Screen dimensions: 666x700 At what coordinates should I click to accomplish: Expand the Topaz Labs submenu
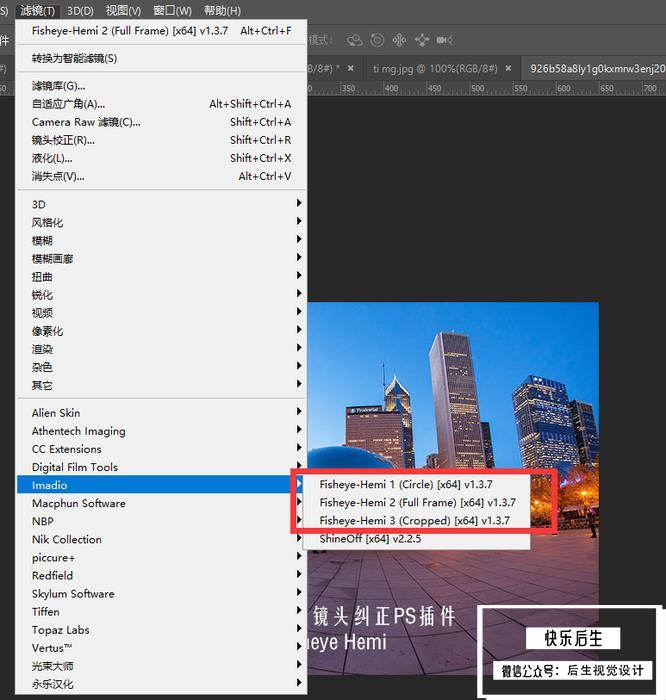click(x=161, y=630)
